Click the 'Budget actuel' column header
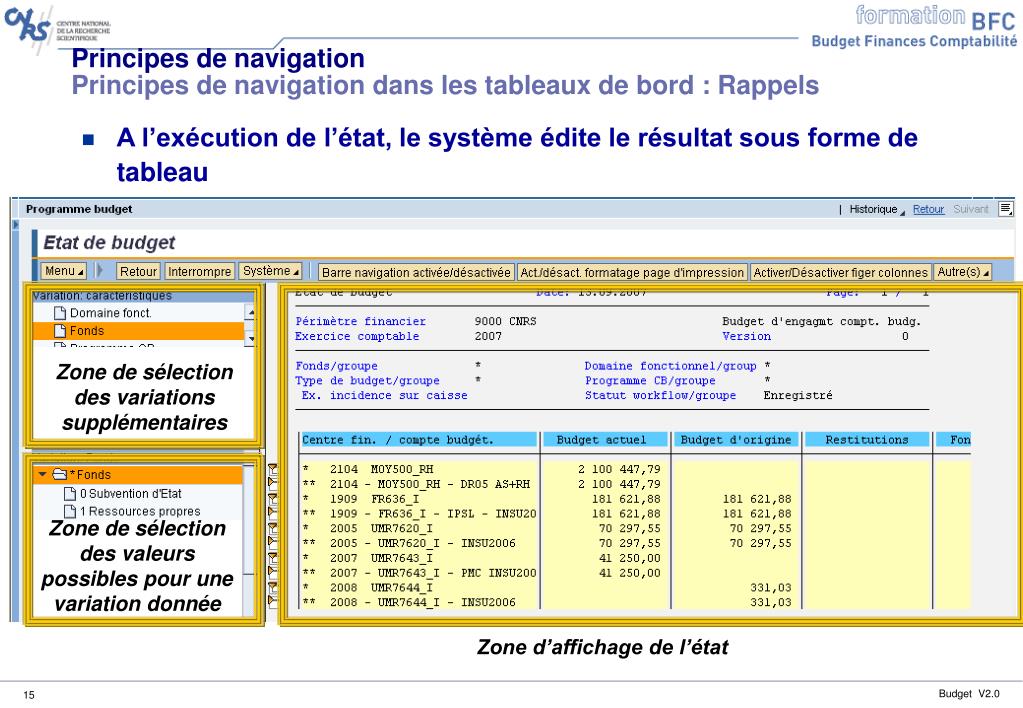 tap(605, 440)
